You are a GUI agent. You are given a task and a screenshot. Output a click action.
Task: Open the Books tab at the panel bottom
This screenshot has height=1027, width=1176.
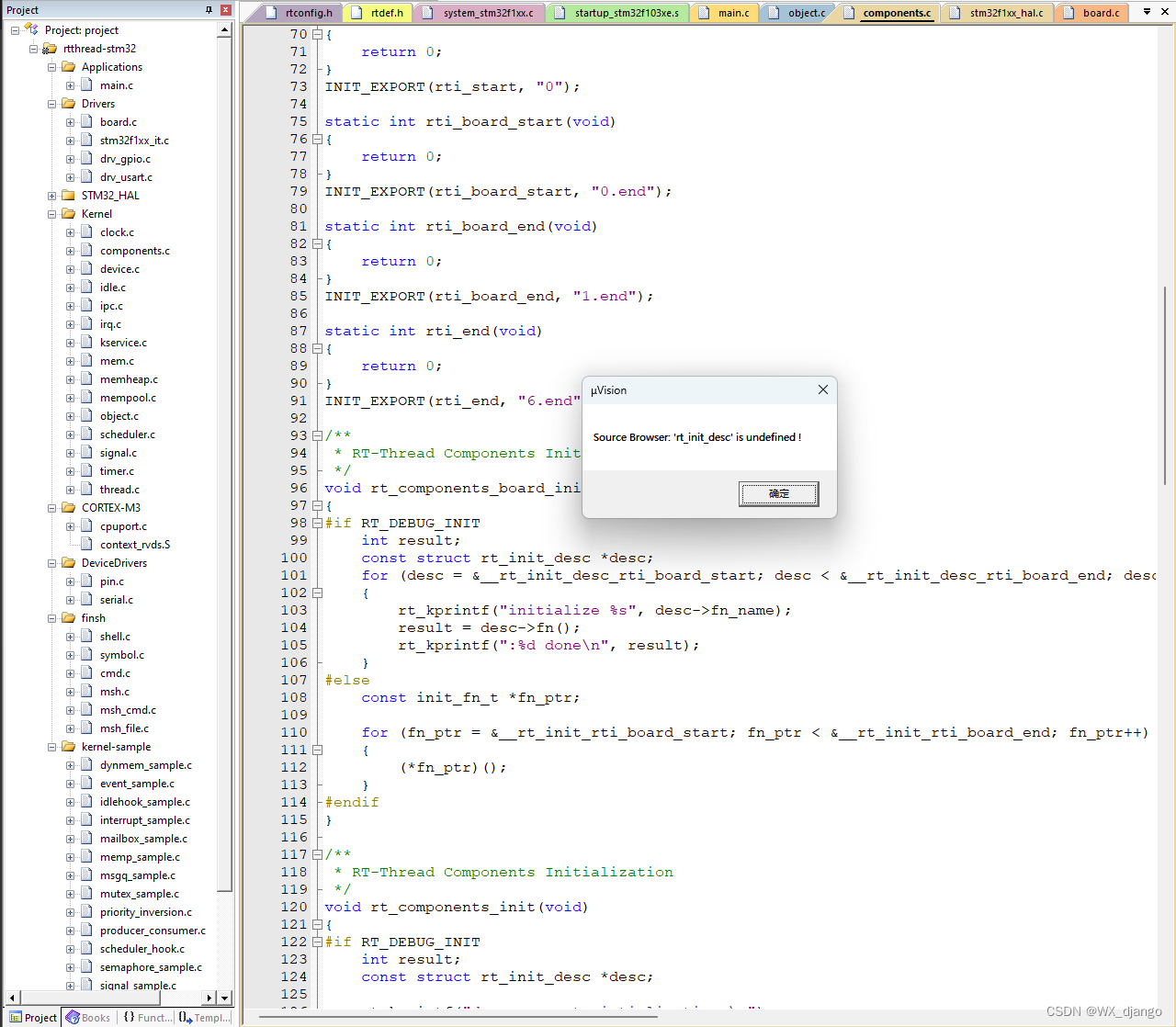pyautogui.click(x=88, y=1017)
